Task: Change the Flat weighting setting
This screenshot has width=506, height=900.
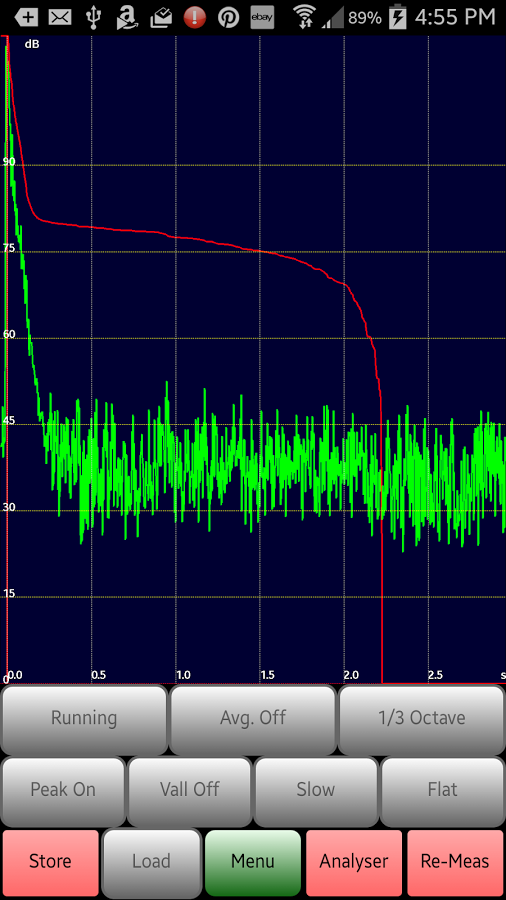Action: [442, 790]
